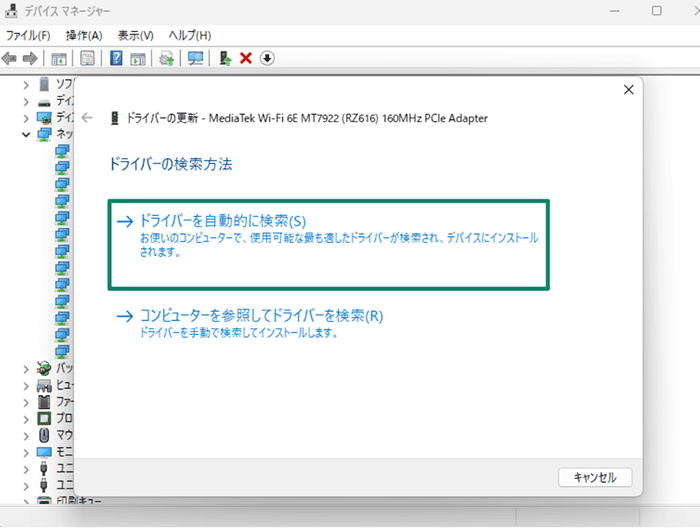Click the update device driver toolbar icon
The image size is (700, 528).
[225, 58]
